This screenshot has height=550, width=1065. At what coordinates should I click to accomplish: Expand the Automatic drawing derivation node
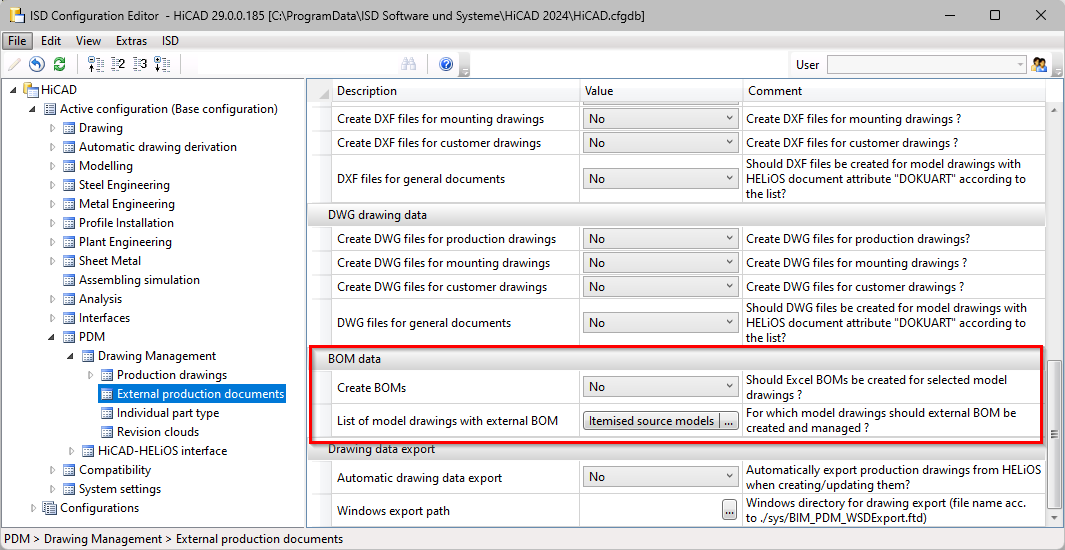(x=52, y=147)
